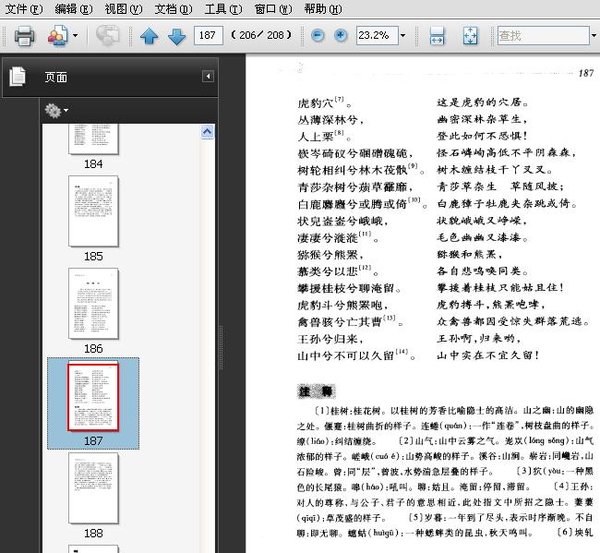
Task: Open the thumbnail options gear menu
Action: point(56,110)
